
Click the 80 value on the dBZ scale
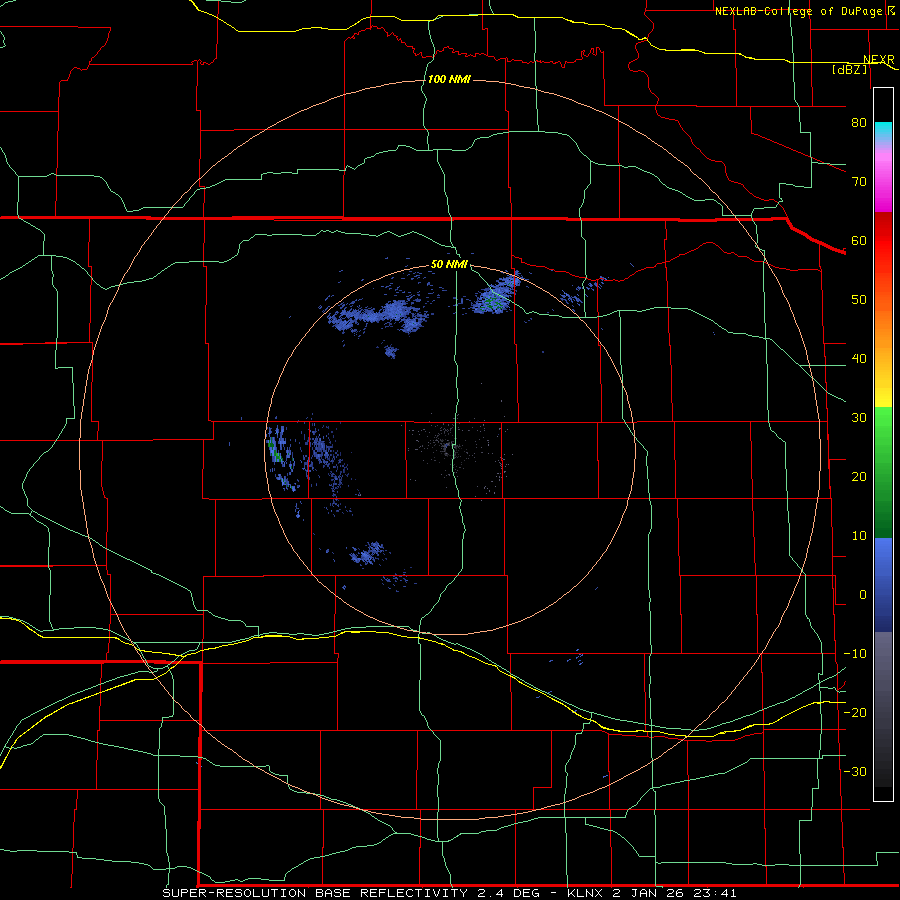[x=859, y=123]
